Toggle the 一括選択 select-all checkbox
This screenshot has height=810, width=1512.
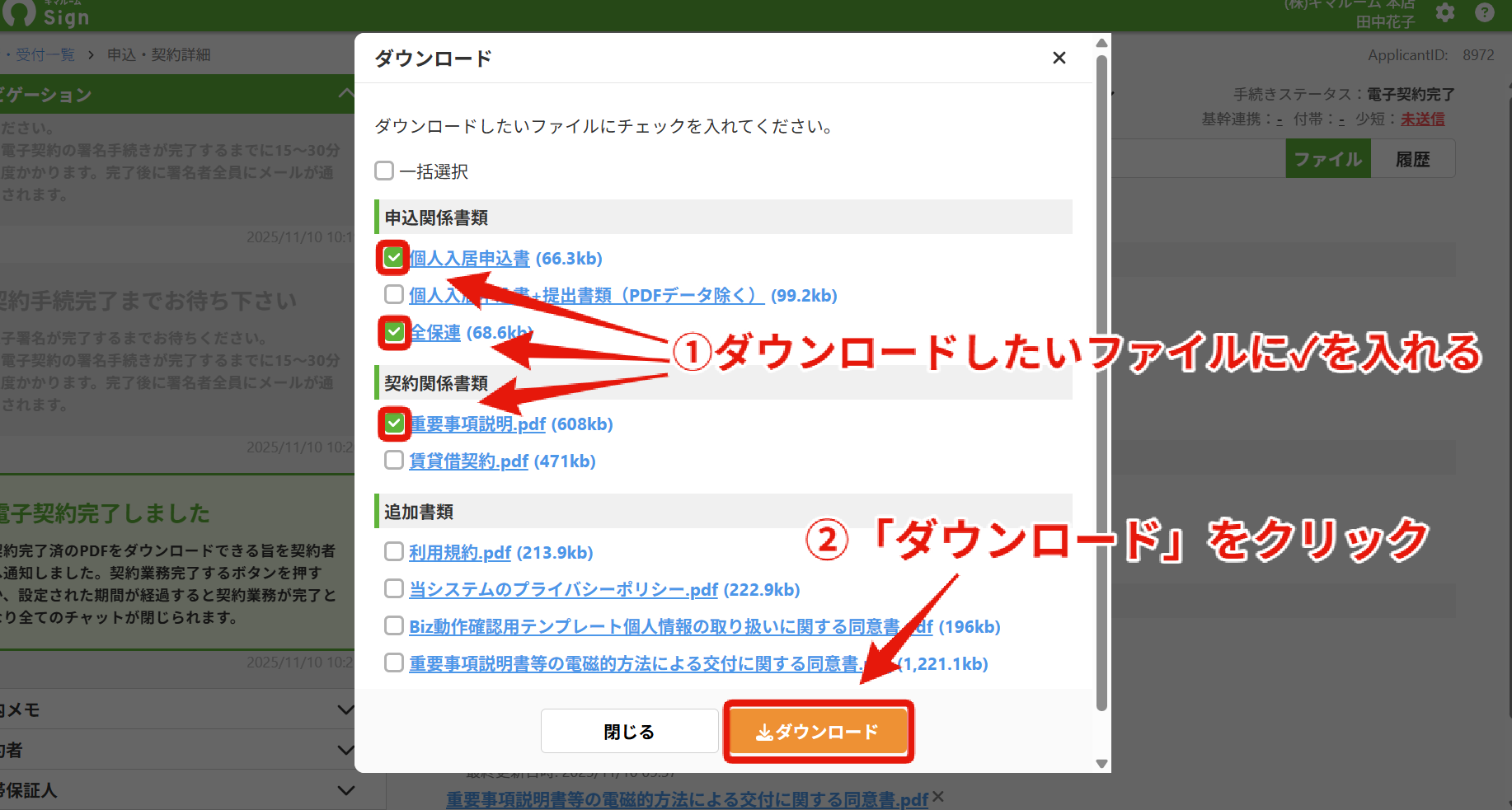point(384,171)
